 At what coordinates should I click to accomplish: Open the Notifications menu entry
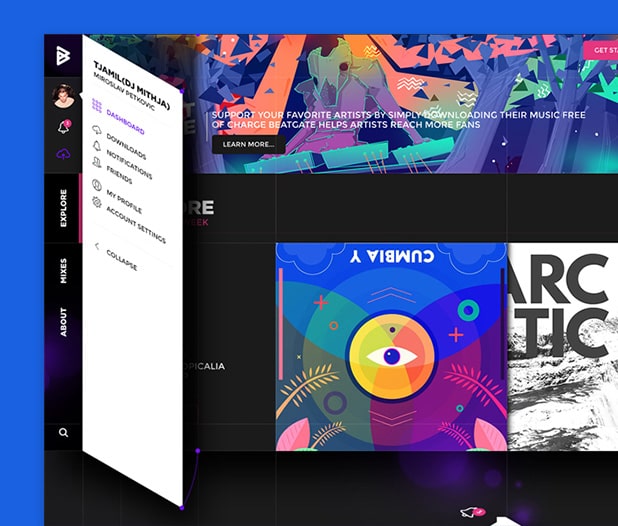(129, 164)
